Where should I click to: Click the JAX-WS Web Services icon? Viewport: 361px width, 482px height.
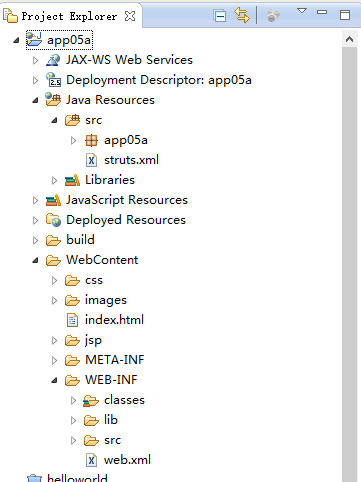53,60
